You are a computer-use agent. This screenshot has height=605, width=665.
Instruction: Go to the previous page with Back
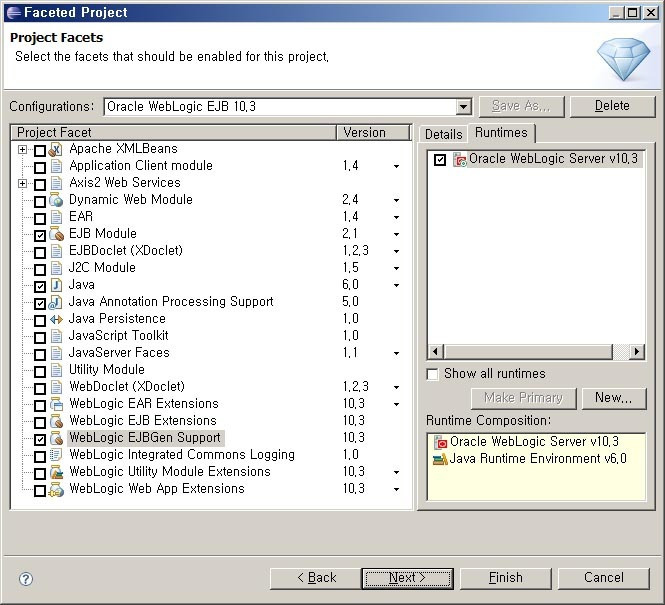pyautogui.click(x=316, y=578)
